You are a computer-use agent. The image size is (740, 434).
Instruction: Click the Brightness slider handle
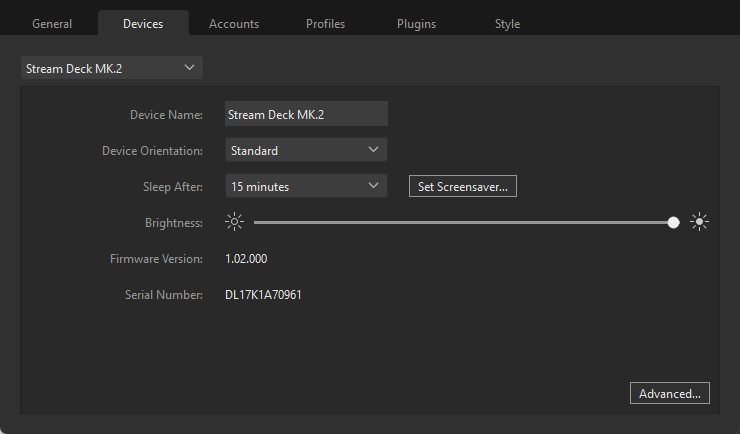(673, 222)
